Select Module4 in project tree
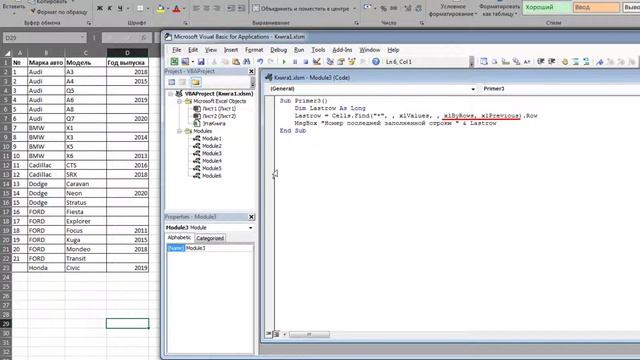The height and width of the screenshot is (360, 640). [212, 161]
